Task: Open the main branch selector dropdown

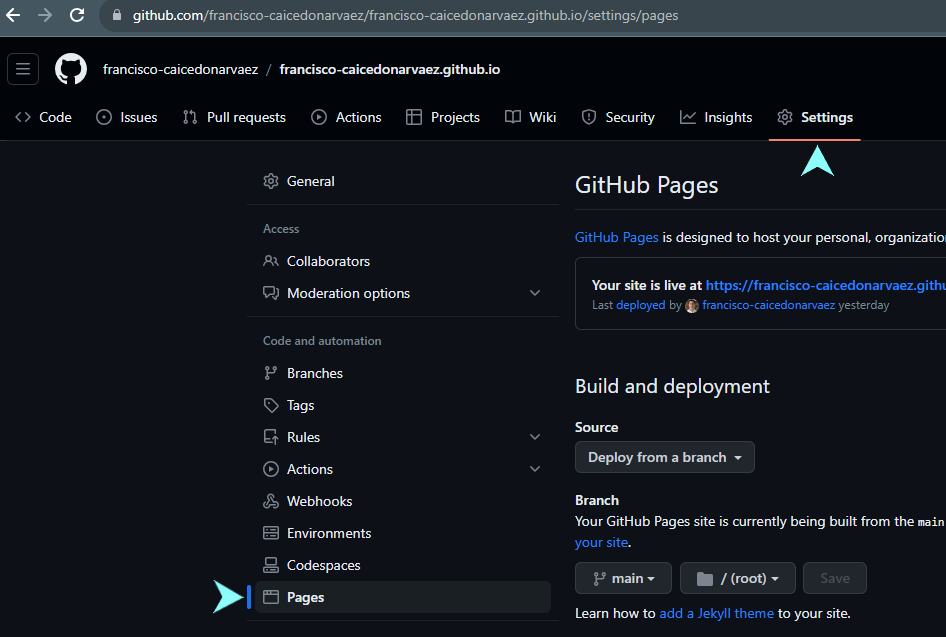Action: pyautogui.click(x=623, y=578)
